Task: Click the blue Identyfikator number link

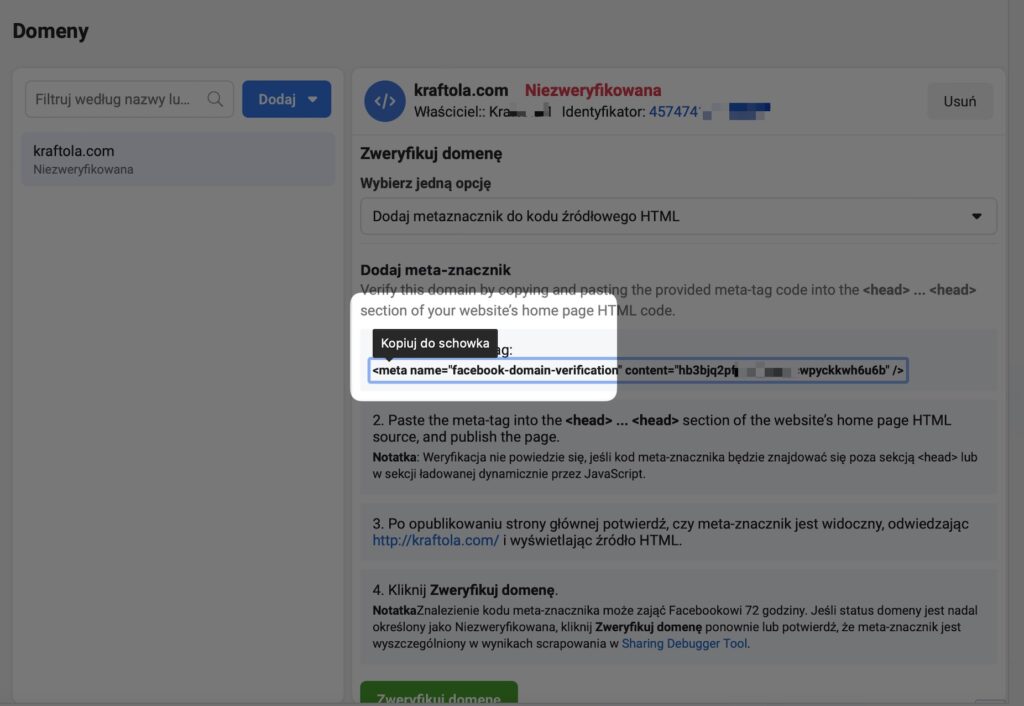Action: click(709, 112)
